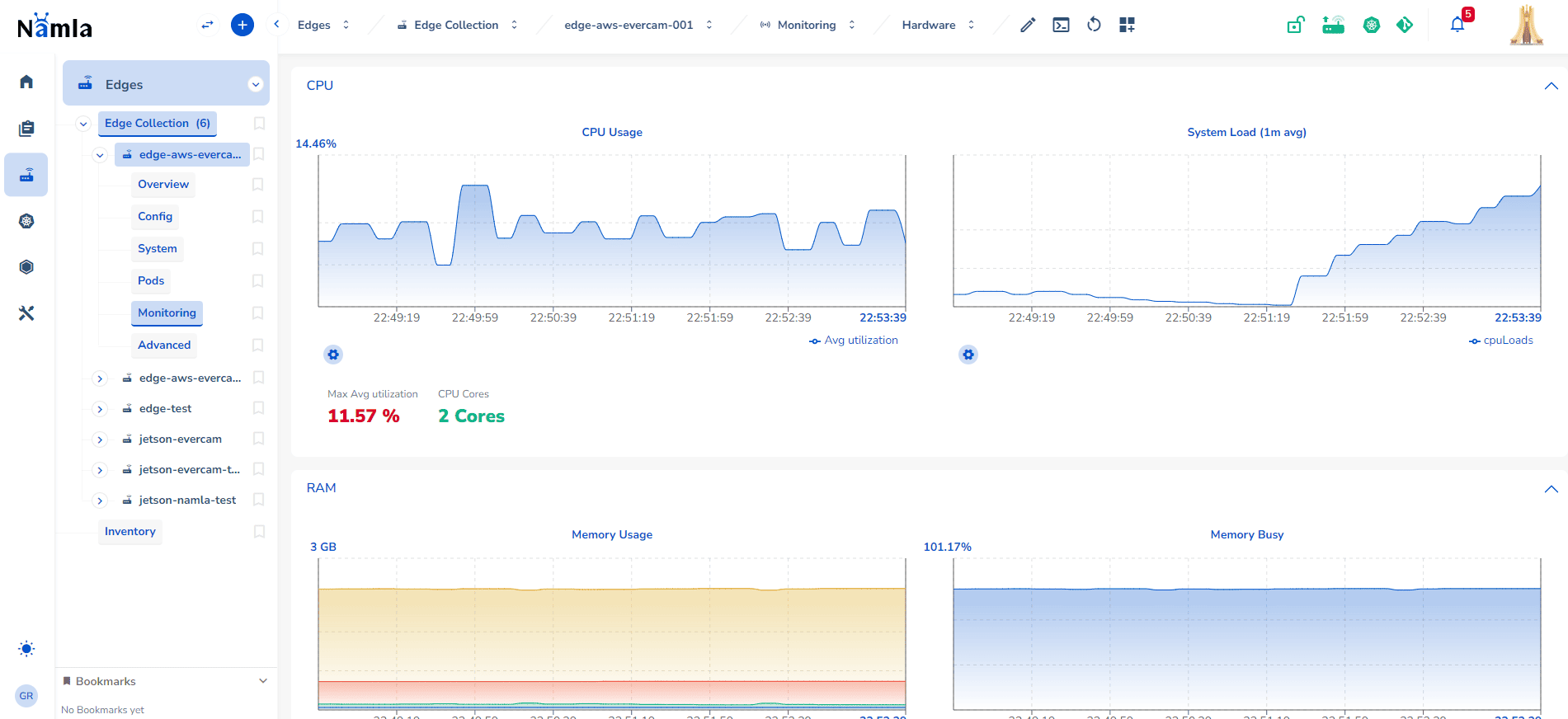Click the home icon in left sidebar

pyautogui.click(x=26, y=82)
